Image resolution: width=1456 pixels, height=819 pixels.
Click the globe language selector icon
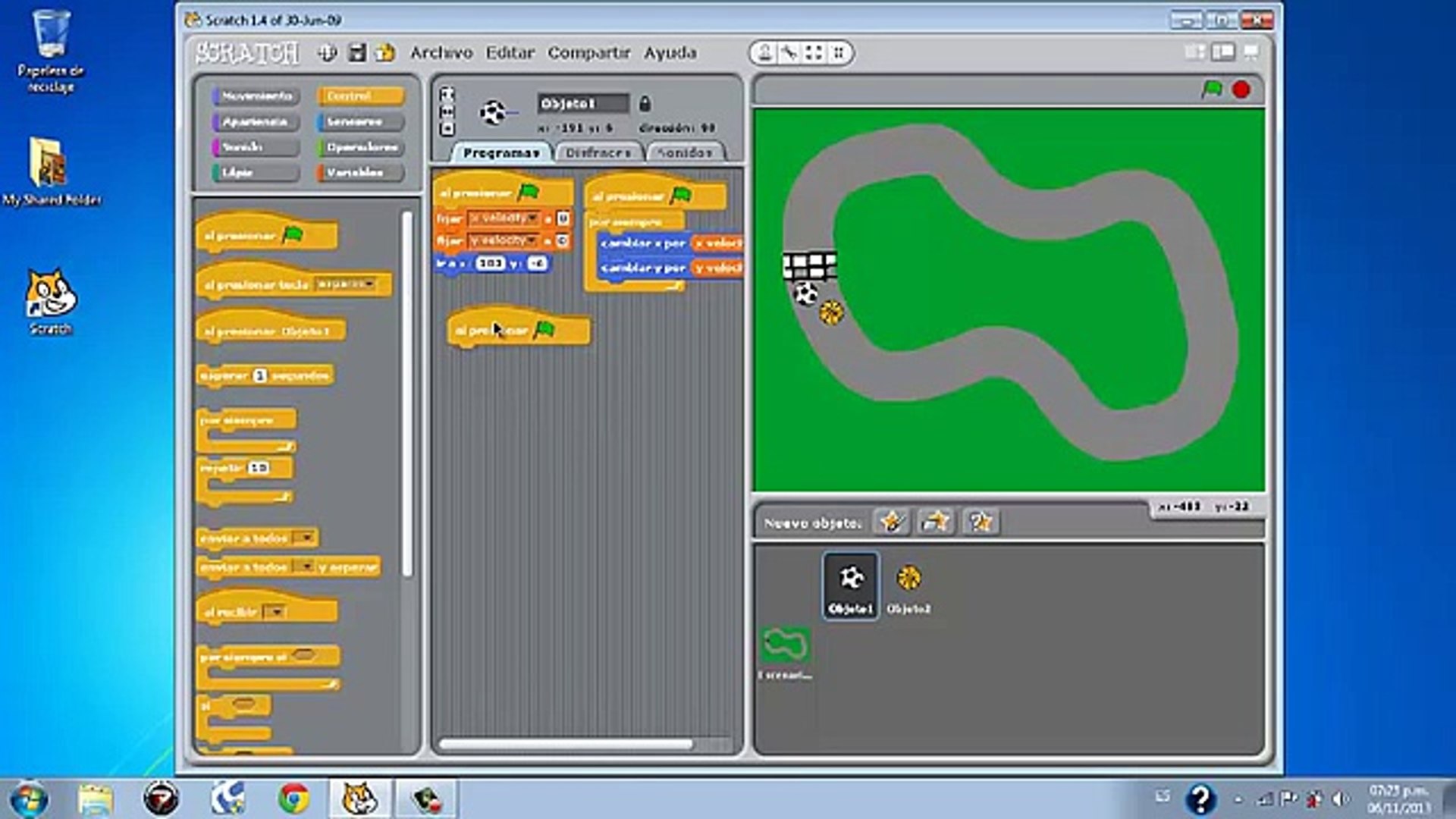click(327, 52)
